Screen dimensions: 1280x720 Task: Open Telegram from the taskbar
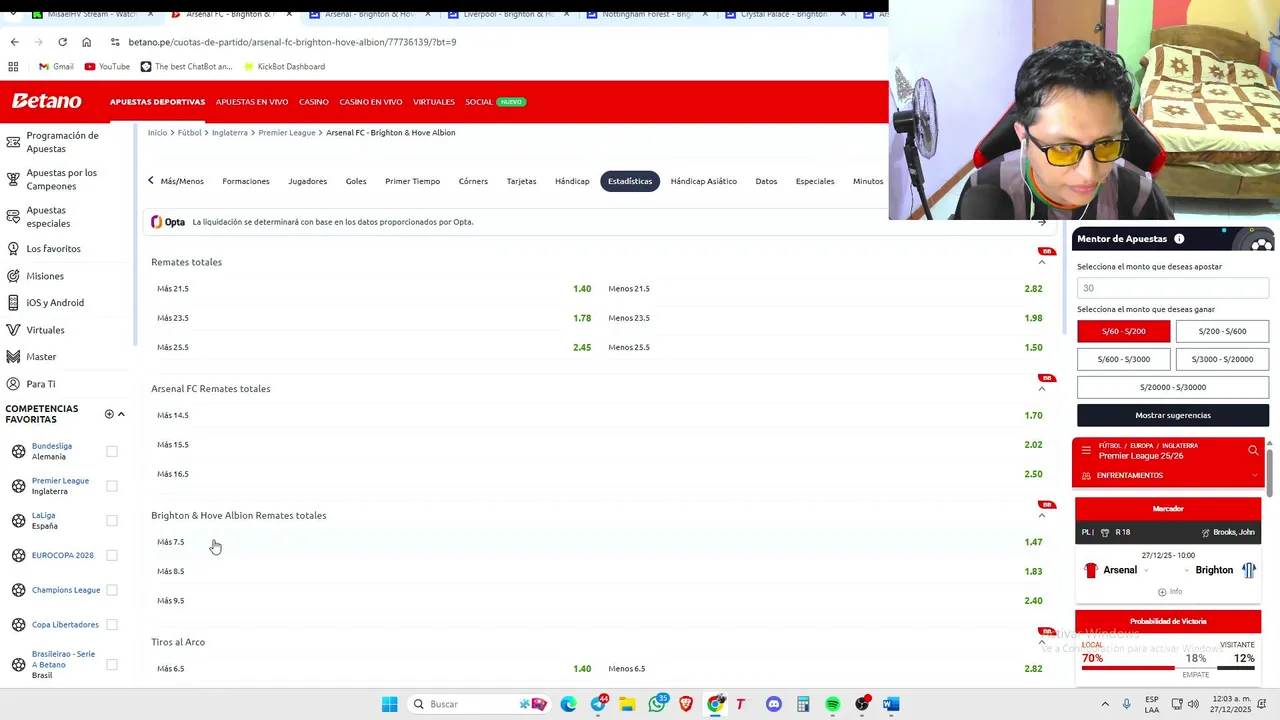pyautogui.click(x=598, y=704)
